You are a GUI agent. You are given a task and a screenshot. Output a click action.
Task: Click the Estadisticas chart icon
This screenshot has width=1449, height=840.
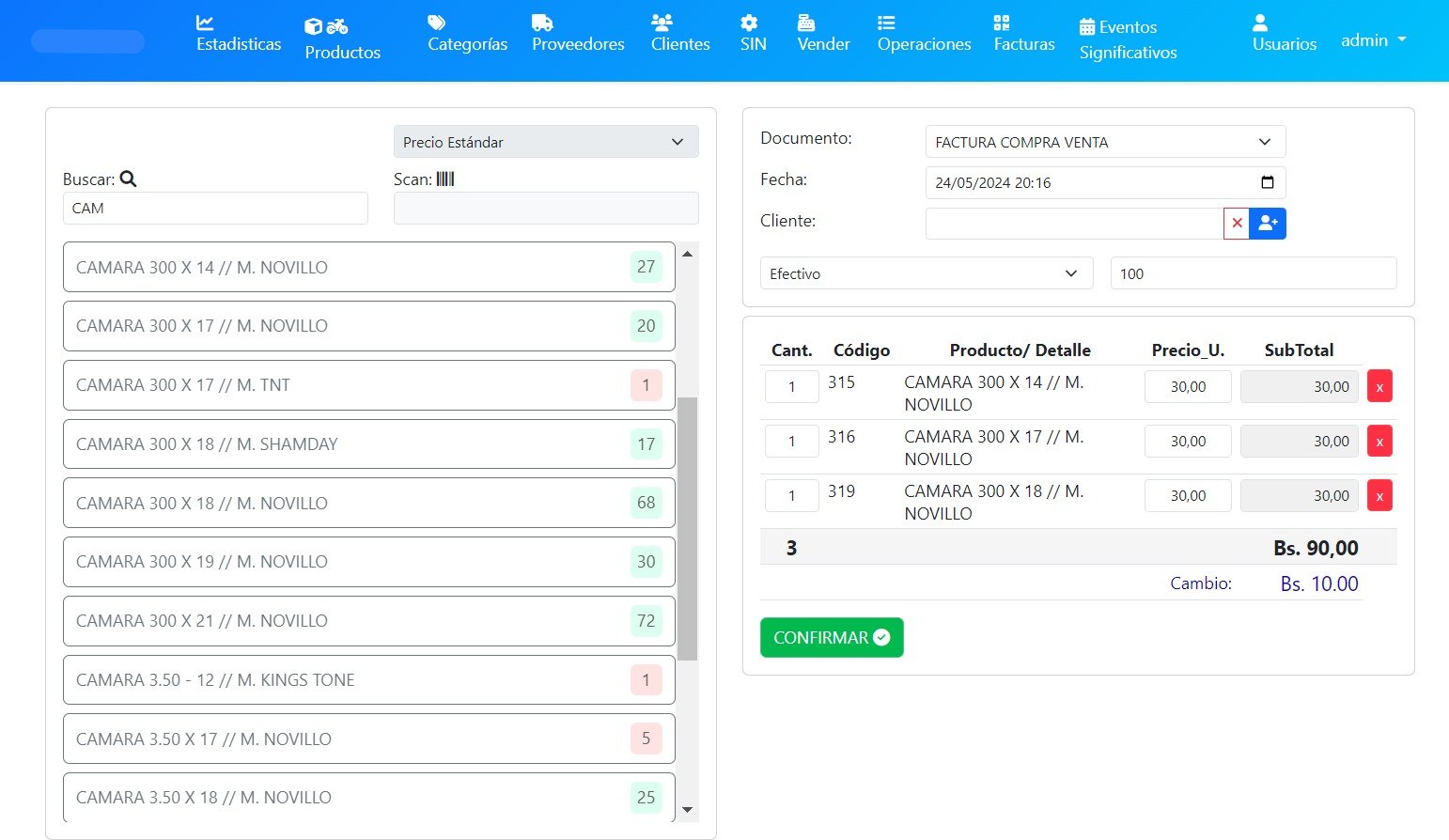205,23
